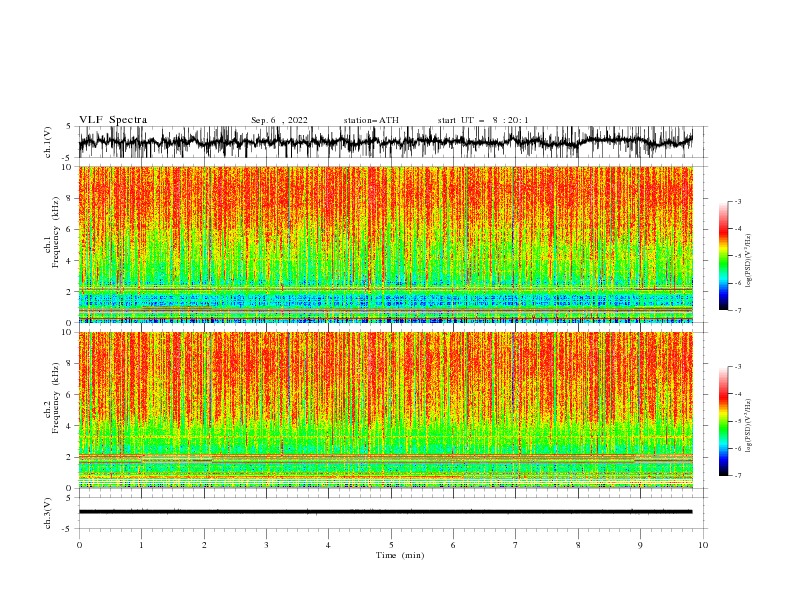Click the ch.1 waveform trace plot
Viewport: 792px width, 612px height.
pyautogui.click(x=386, y=142)
